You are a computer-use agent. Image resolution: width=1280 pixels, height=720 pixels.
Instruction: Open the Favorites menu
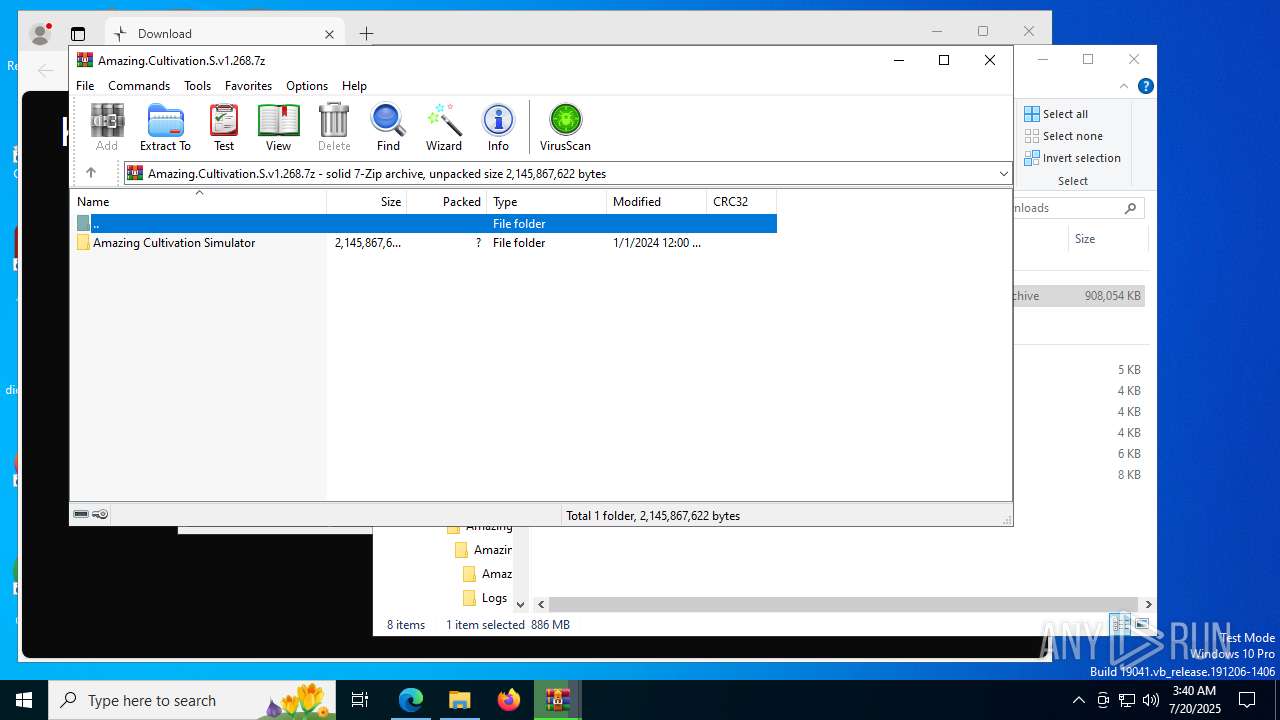pos(248,86)
